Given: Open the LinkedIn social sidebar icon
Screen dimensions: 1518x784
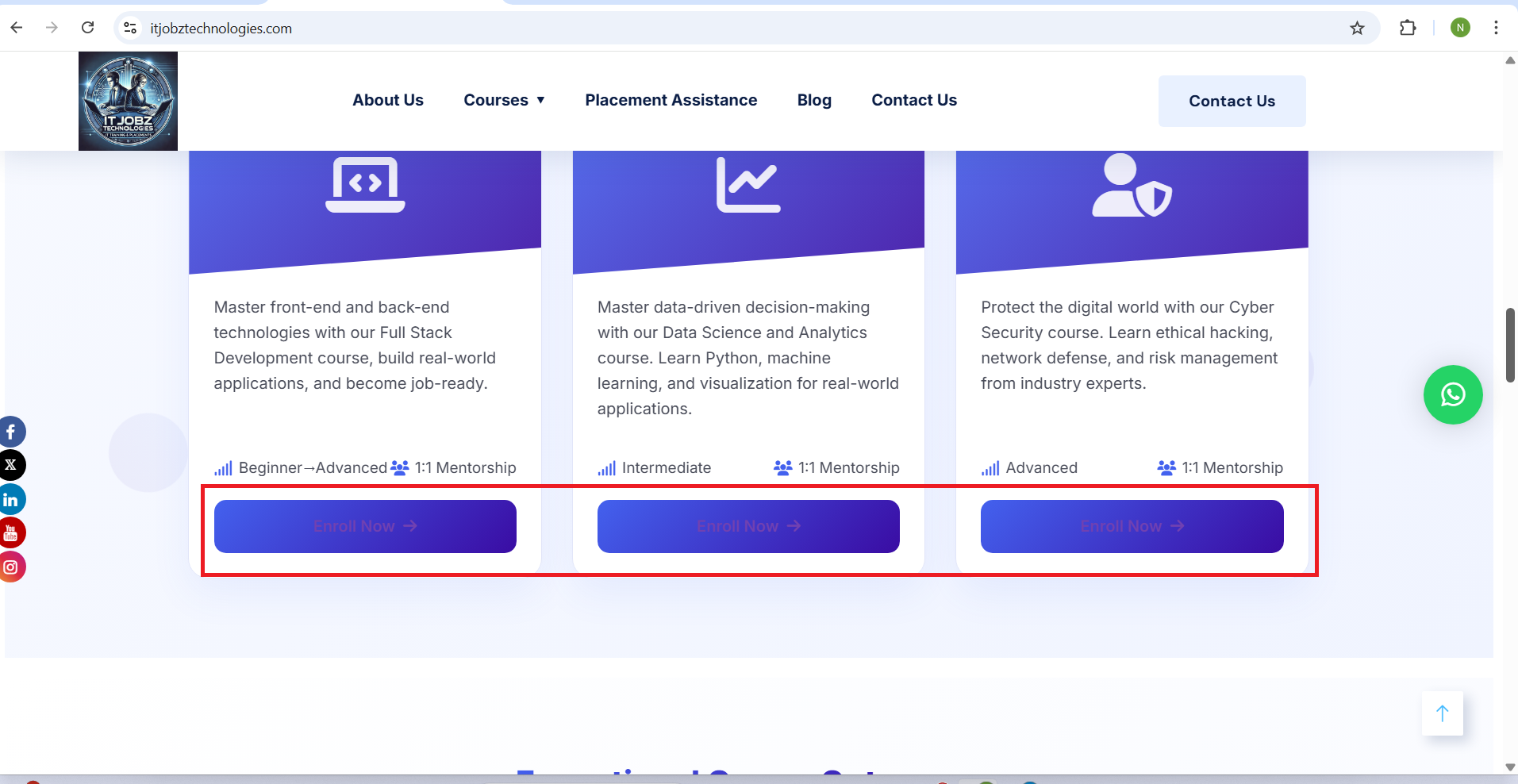Looking at the screenshot, I should pyautogui.click(x=11, y=500).
